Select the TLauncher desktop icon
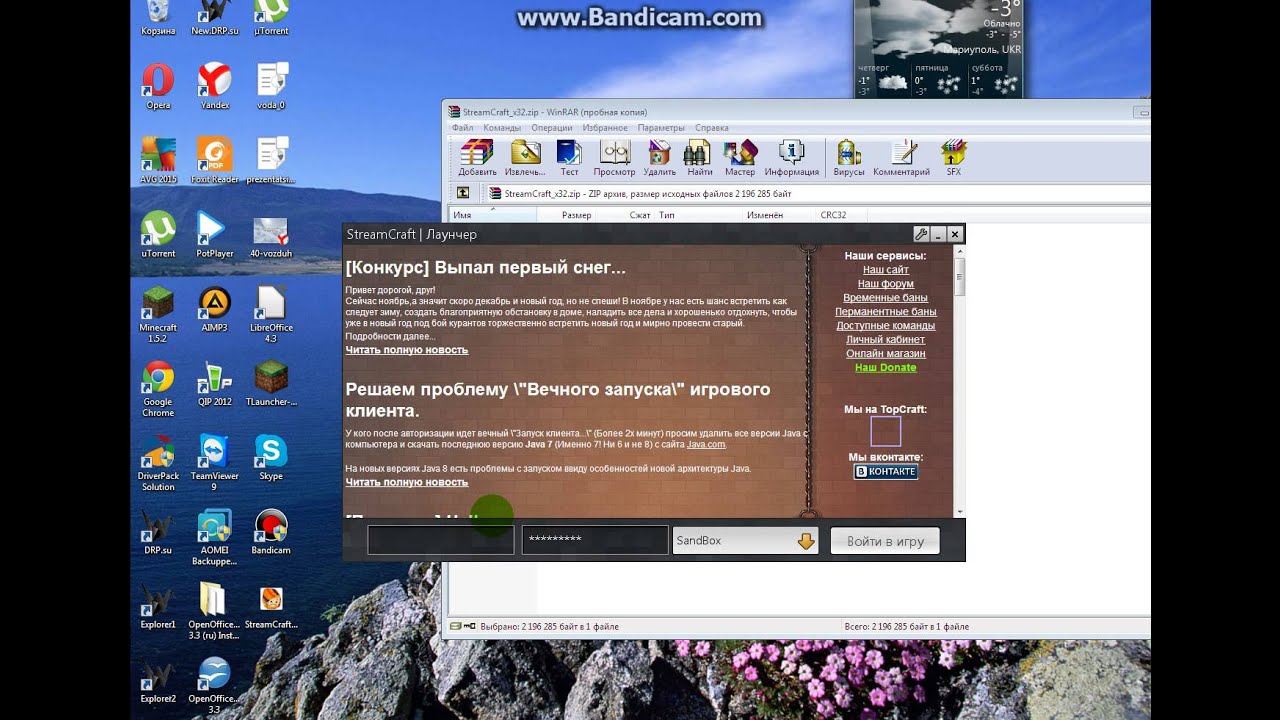Viewport: 1280px width, 720px height. pyautogui.click(x=271, y=383)
